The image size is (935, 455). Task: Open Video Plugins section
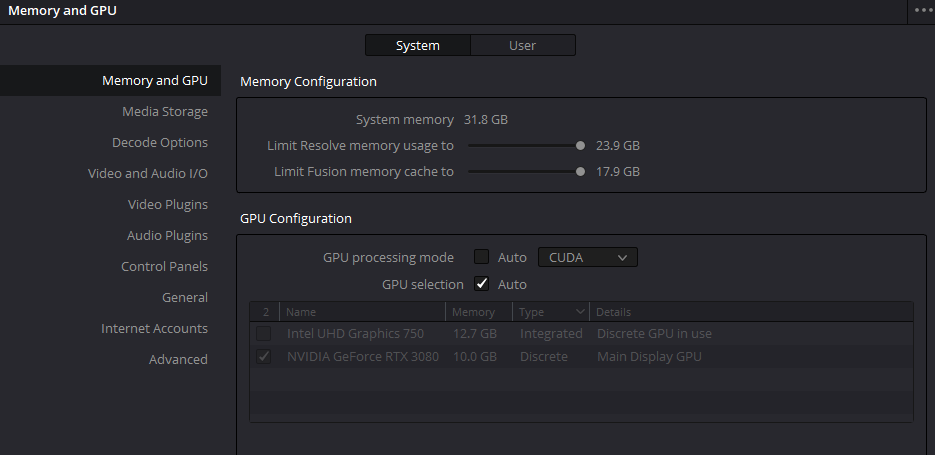(168, 205)
